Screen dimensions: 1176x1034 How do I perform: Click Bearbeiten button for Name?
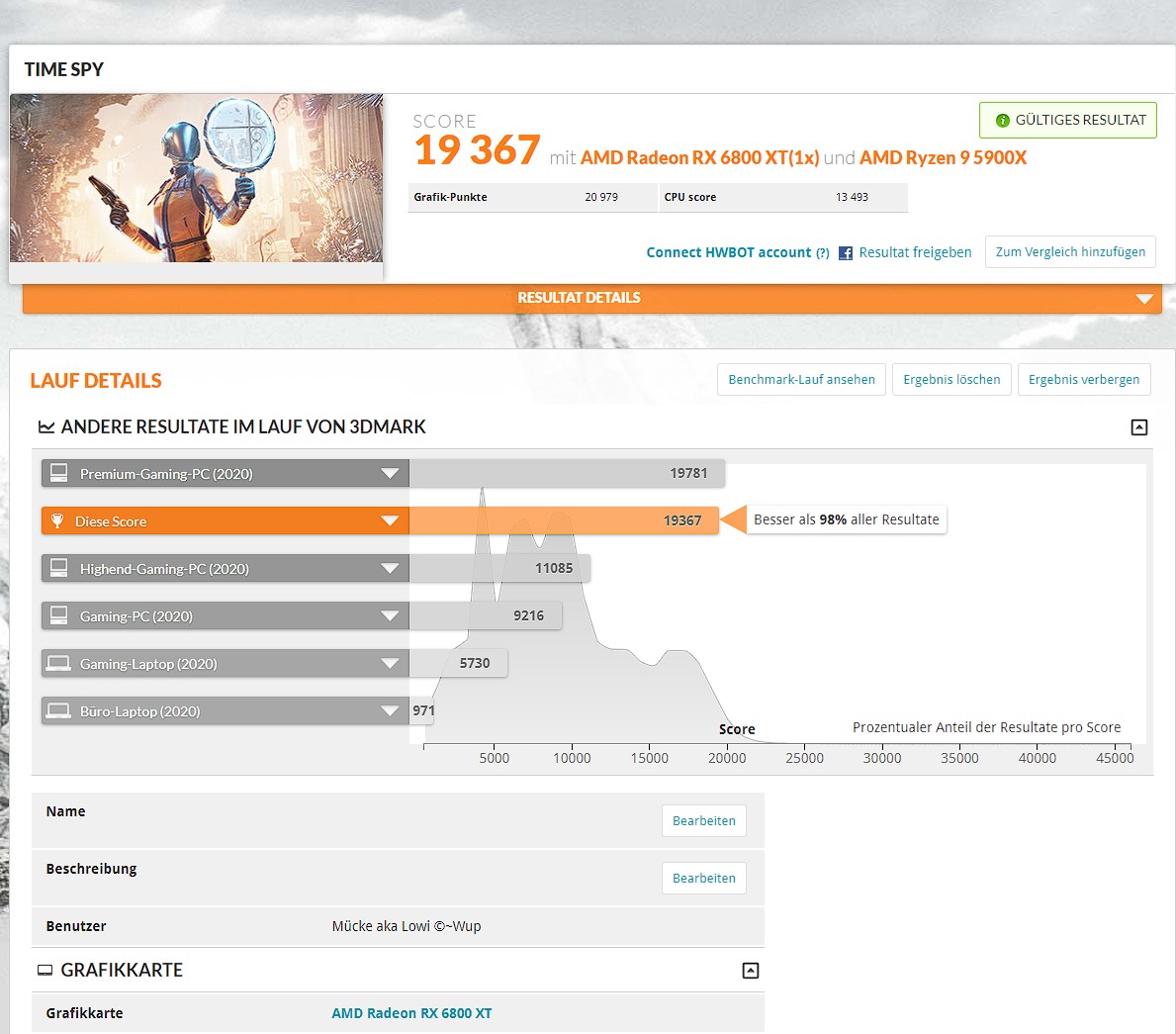pyautogui.click(x=703, y=821)
